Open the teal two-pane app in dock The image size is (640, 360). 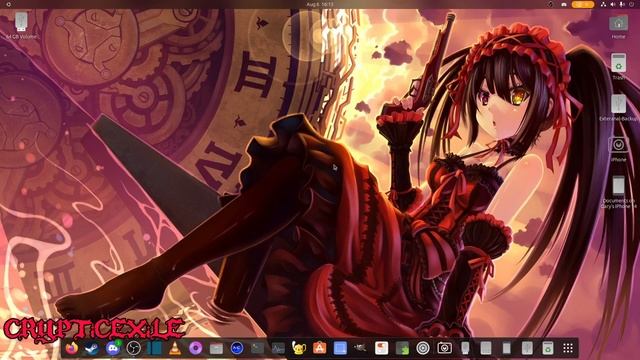(x=154, y=348)
